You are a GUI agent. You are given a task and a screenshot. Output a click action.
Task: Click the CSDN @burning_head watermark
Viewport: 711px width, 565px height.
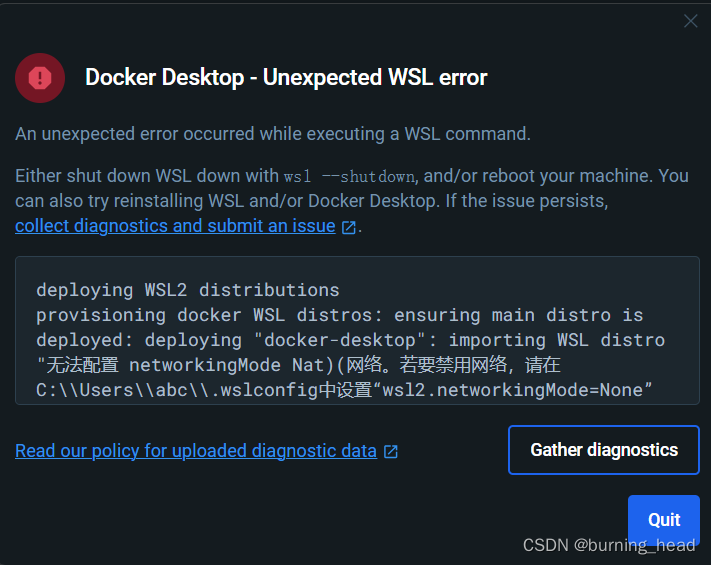pyautogui.click(x=609, y=545)
